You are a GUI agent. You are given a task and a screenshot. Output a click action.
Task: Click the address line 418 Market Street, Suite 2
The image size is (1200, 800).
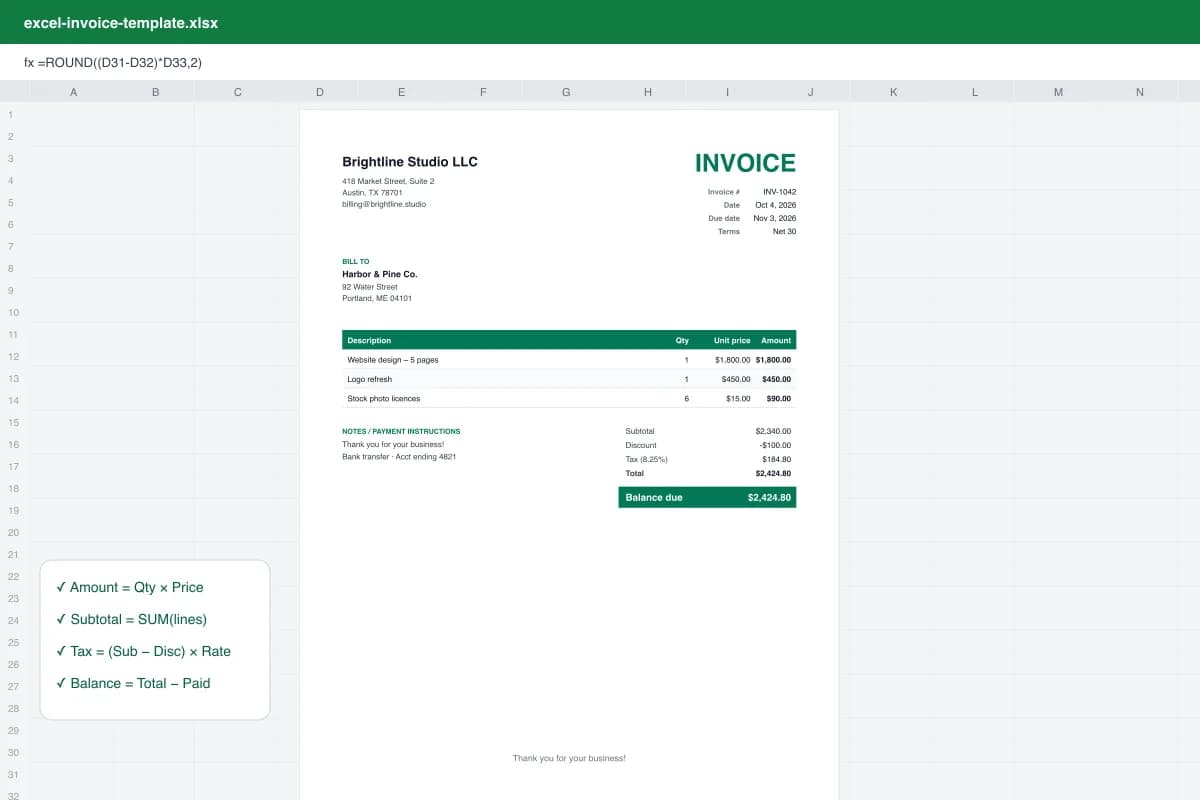click(388, 181)
